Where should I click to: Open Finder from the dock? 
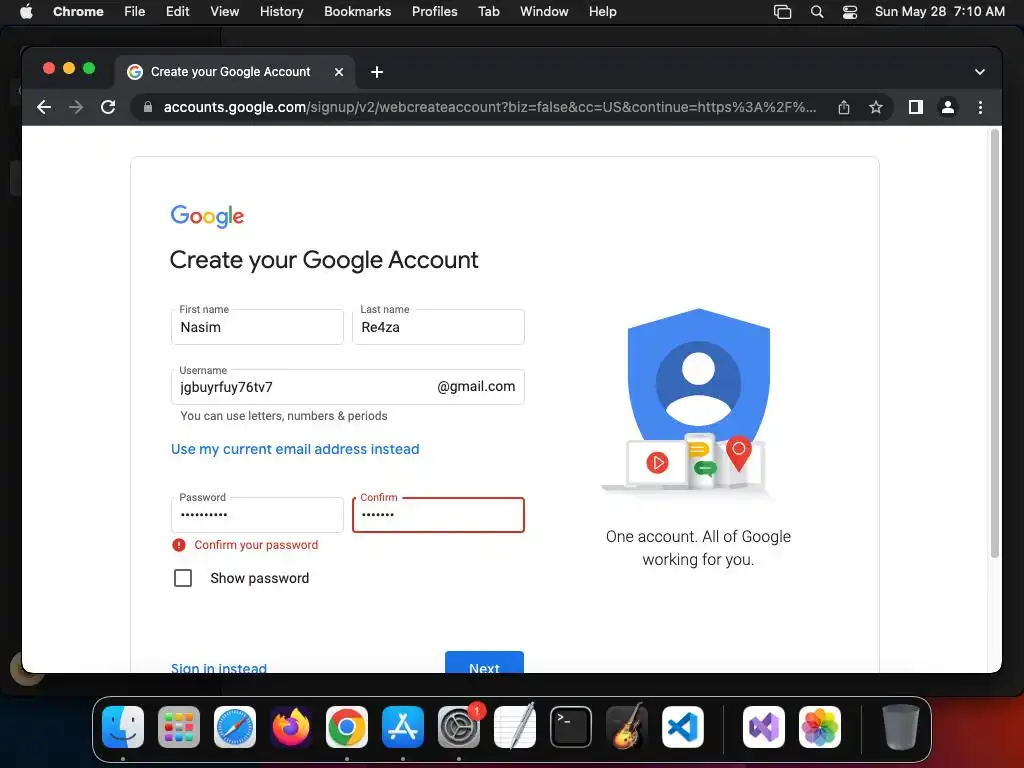click(x=123, y=727)
